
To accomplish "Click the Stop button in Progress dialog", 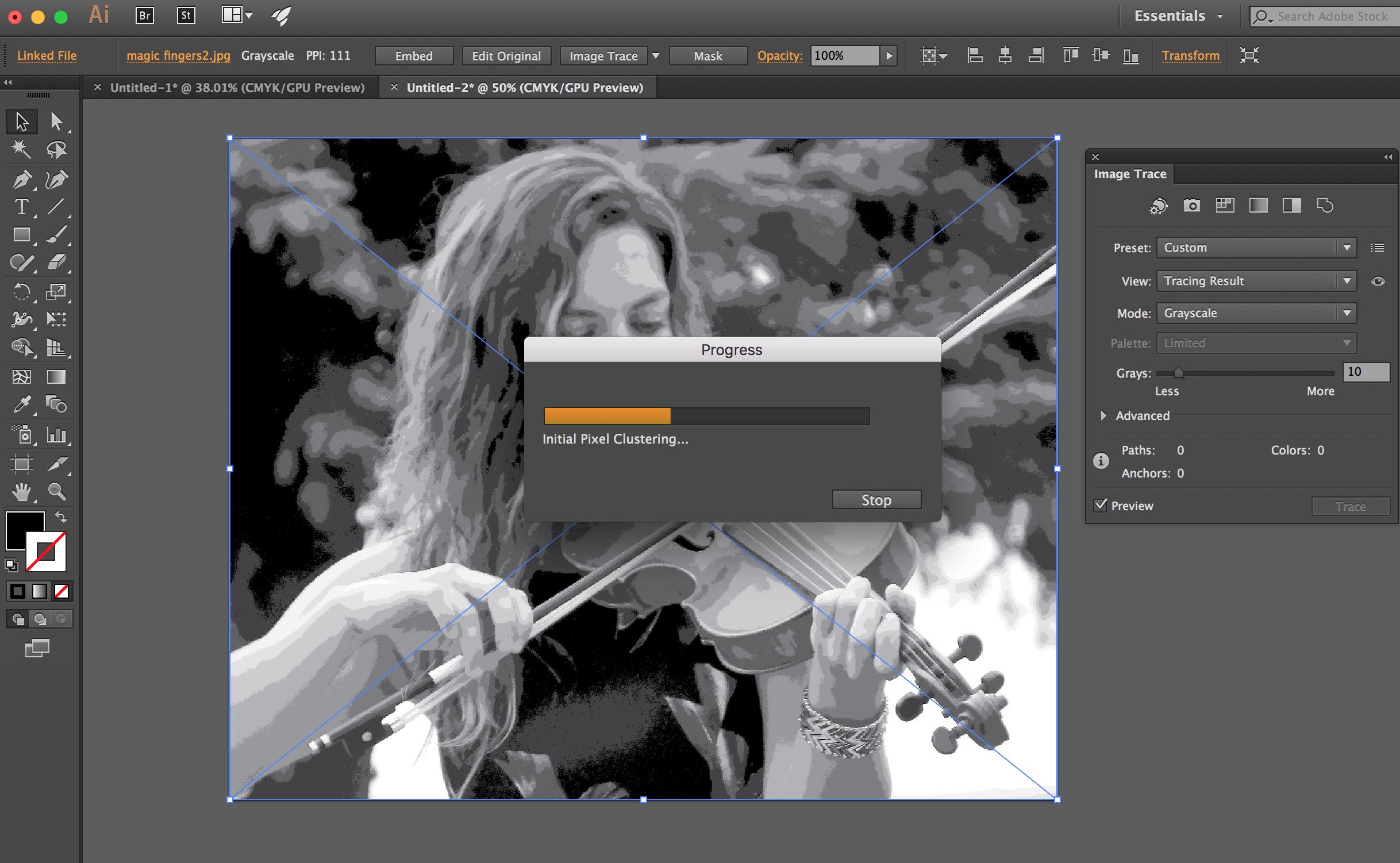I will (876, 500).
